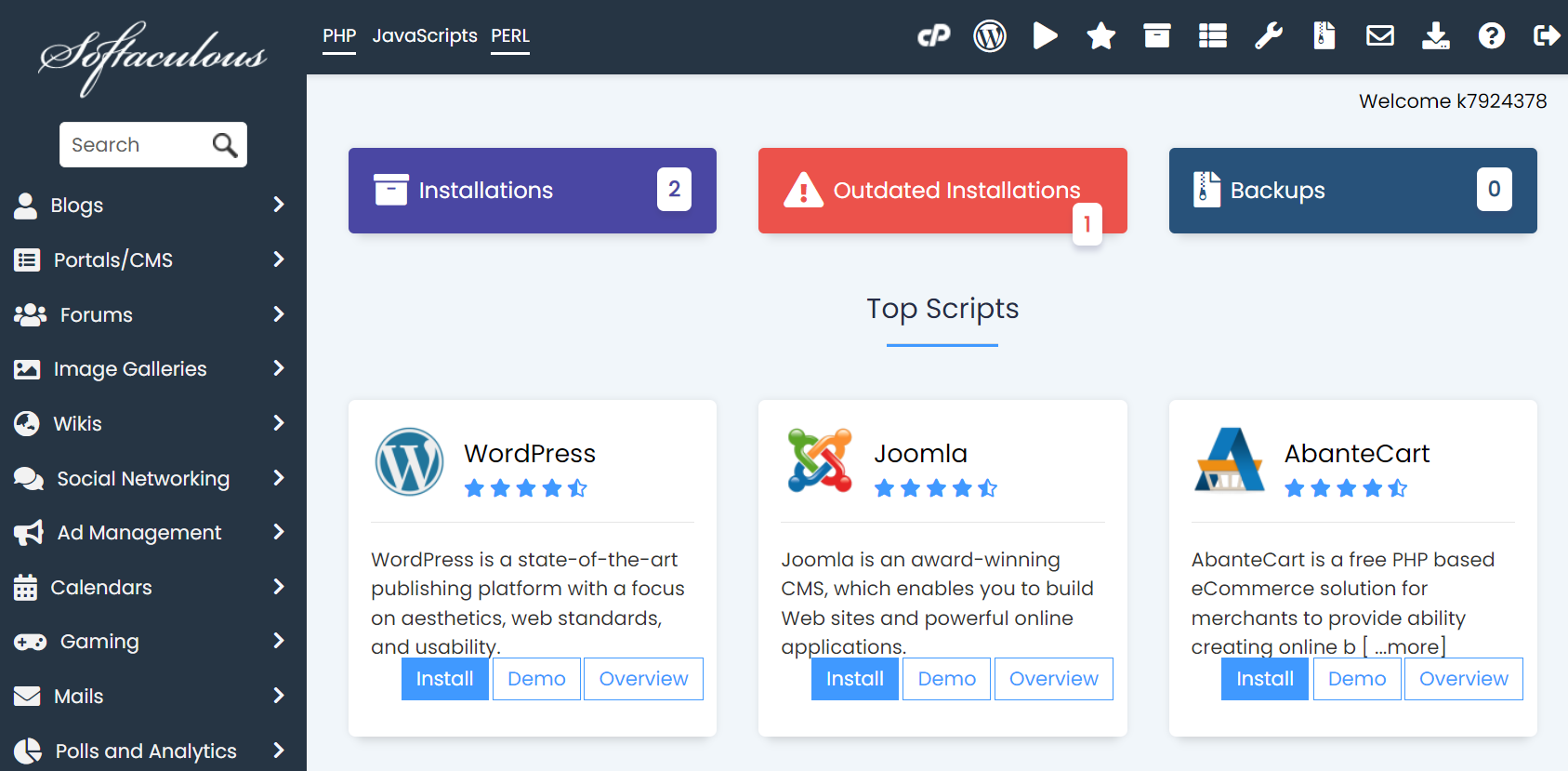The width and height of the screenshot is (1568, 771).
Task: Switch to the PHP scripts tab
Action: pyautogui.click(x=339, y=36)
